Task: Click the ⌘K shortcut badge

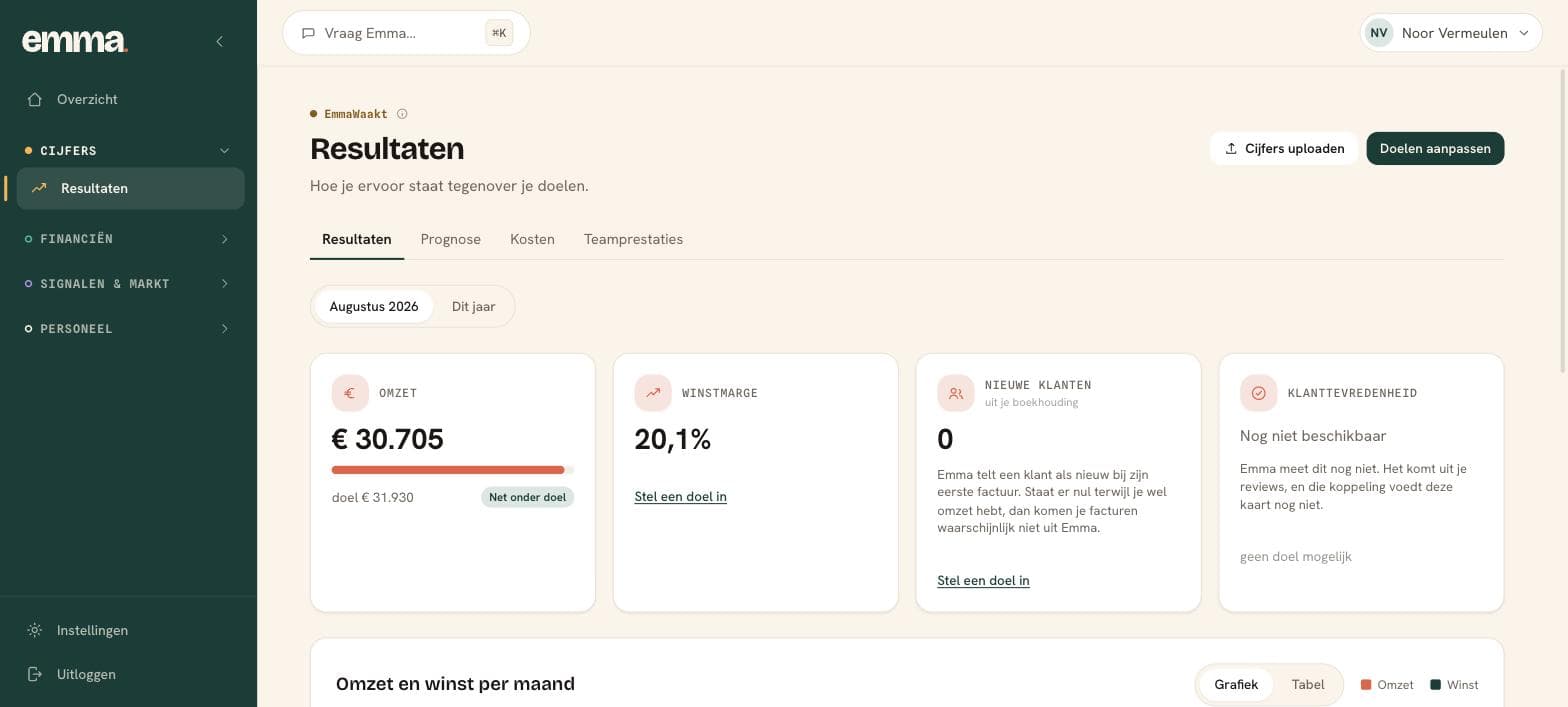Action: pyautogui.click(x=499, y=33)
